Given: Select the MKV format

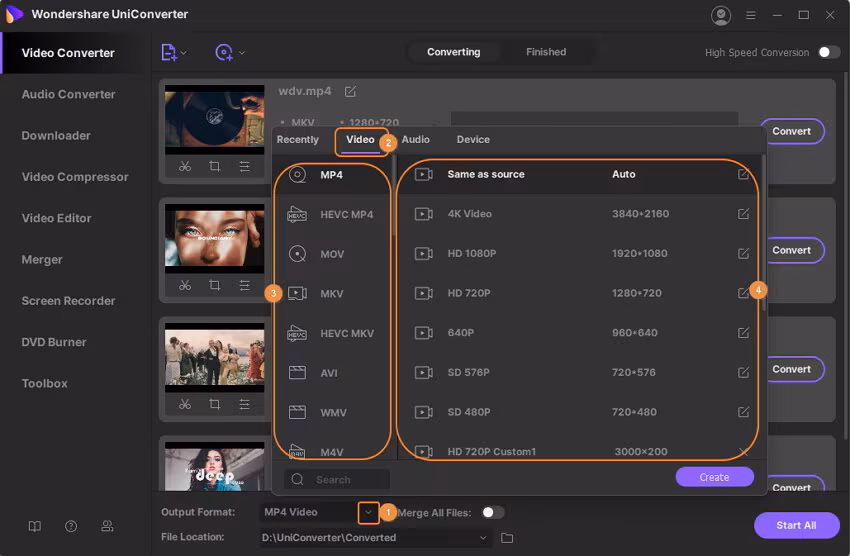Looking at the screenshot, I should tap(332, 294).
